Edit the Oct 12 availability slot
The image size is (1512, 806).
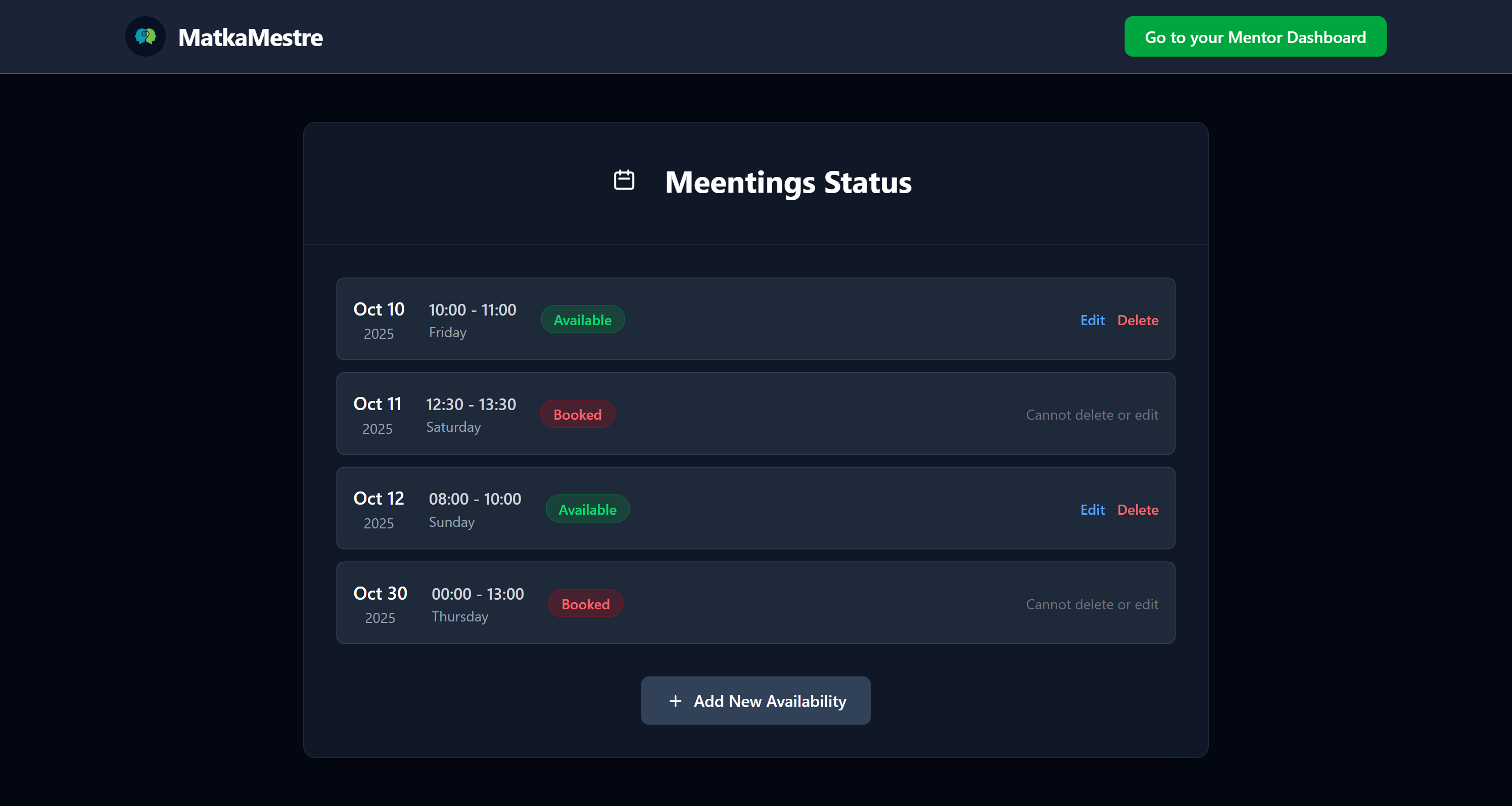tap(1092, 510)
